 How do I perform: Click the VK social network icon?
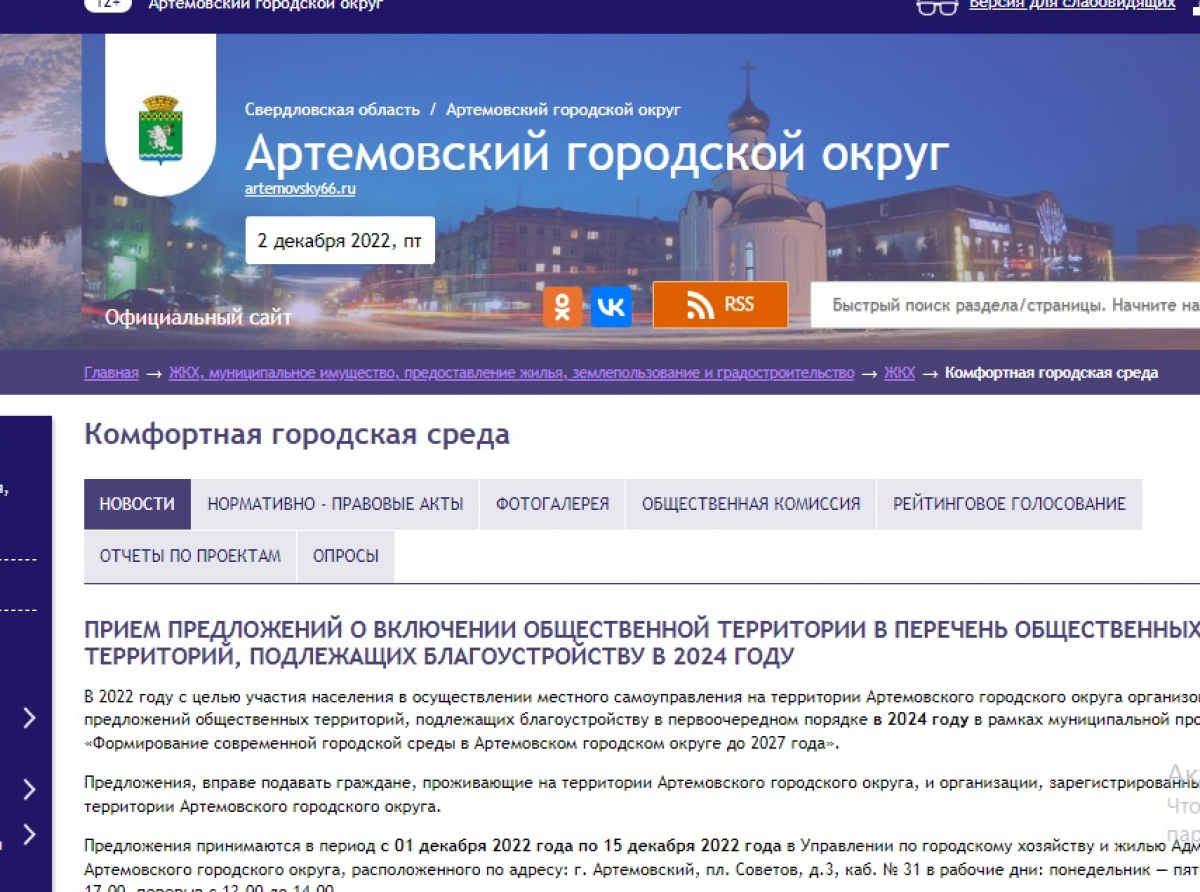point(611,306)
